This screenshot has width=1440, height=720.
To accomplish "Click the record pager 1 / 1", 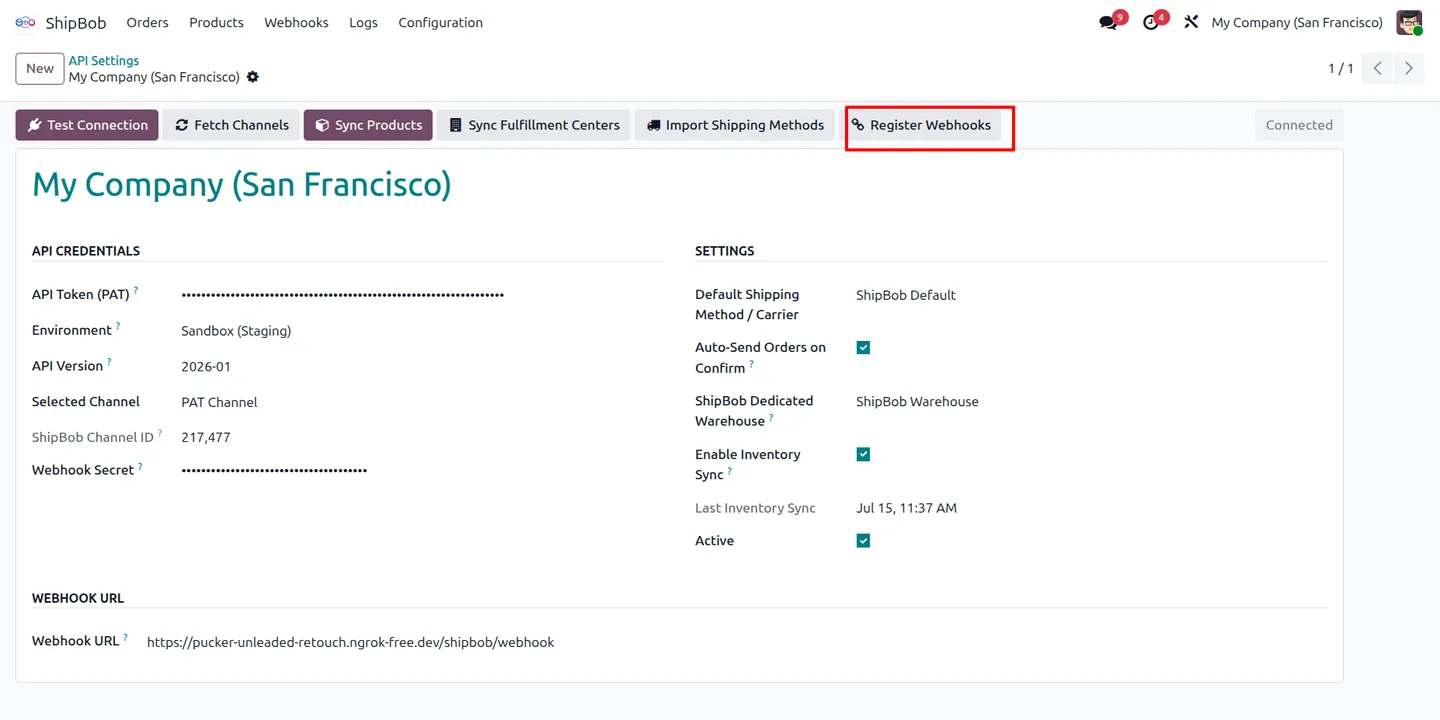I will click(1340, 68).
